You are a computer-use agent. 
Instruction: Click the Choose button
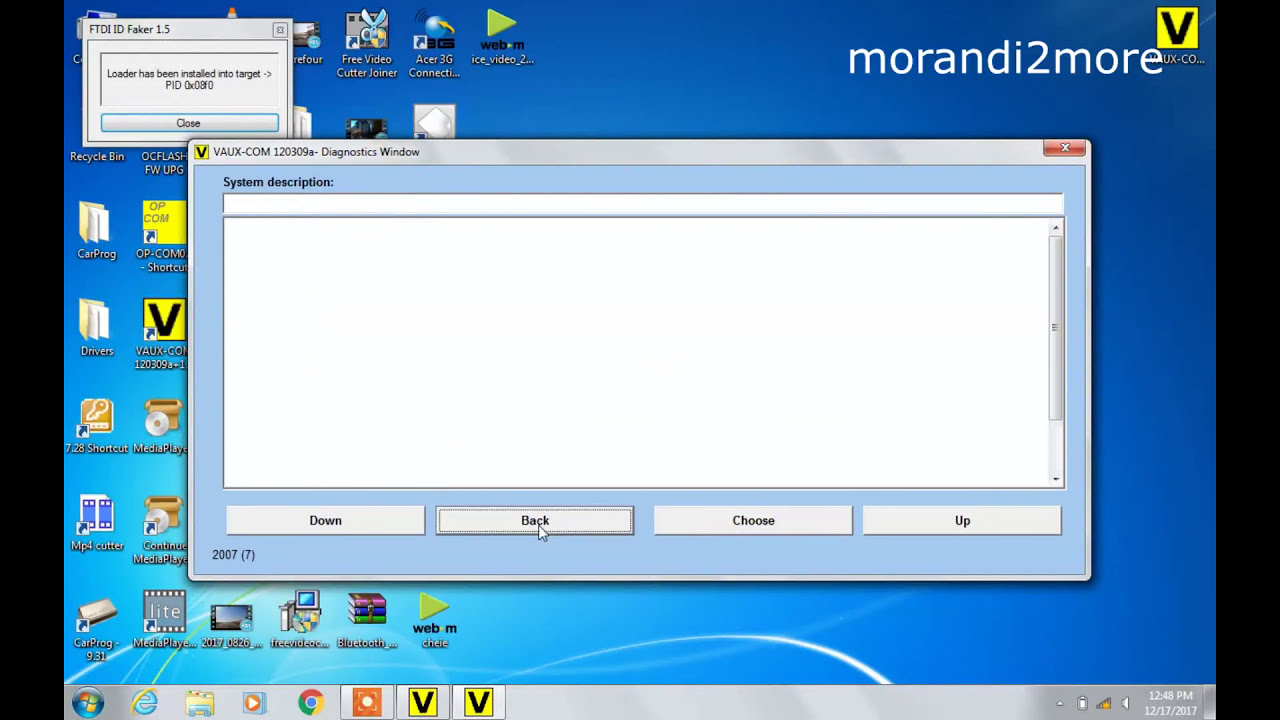tap(753, 520)
